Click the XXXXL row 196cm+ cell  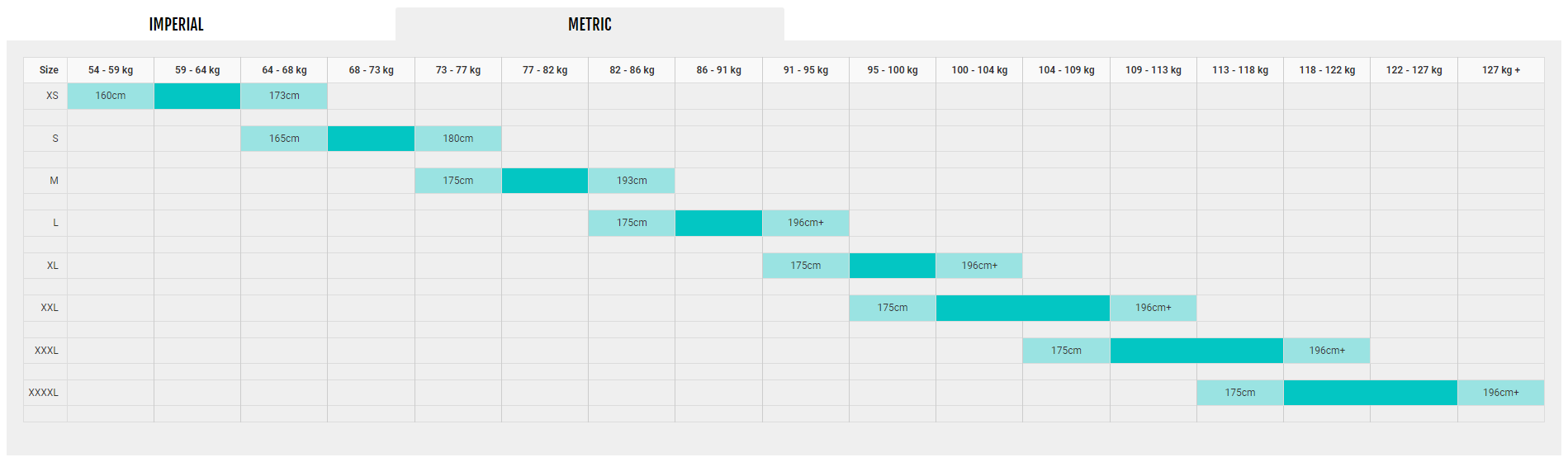1500,393
